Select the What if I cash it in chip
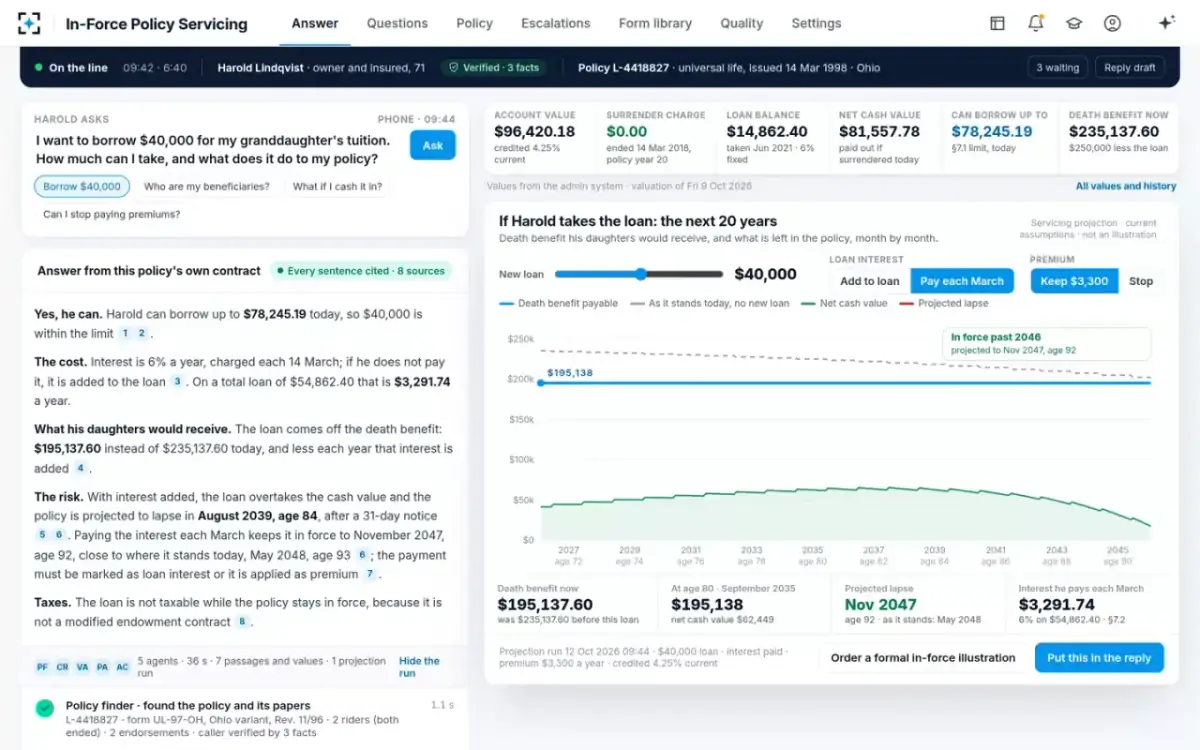Image resolution: width=1200 pixels, height=750 pixels. coord(337,186)
